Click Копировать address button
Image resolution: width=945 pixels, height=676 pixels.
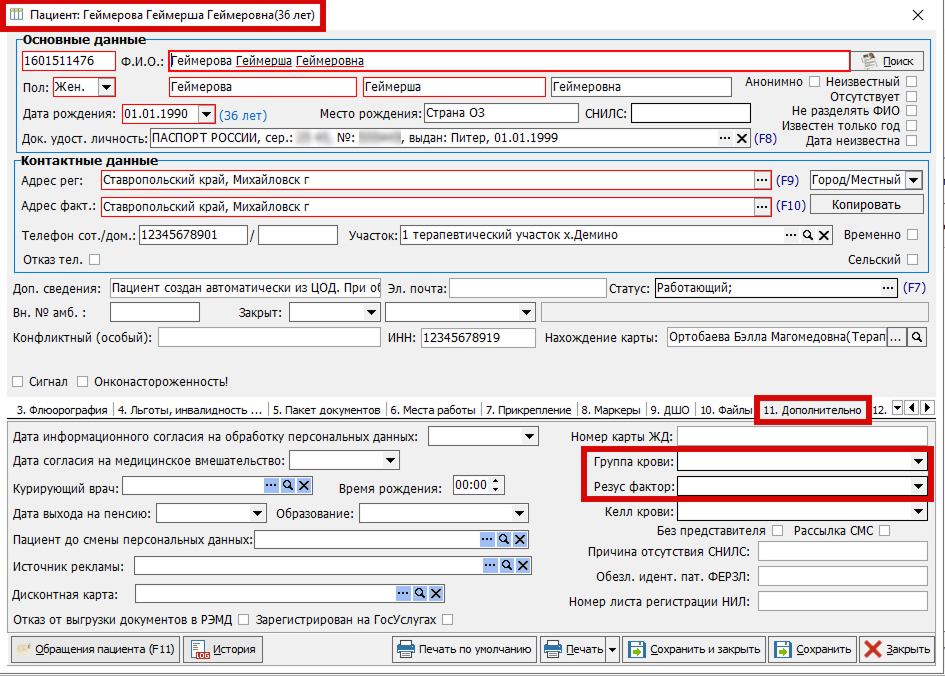[x=866, y=205]
